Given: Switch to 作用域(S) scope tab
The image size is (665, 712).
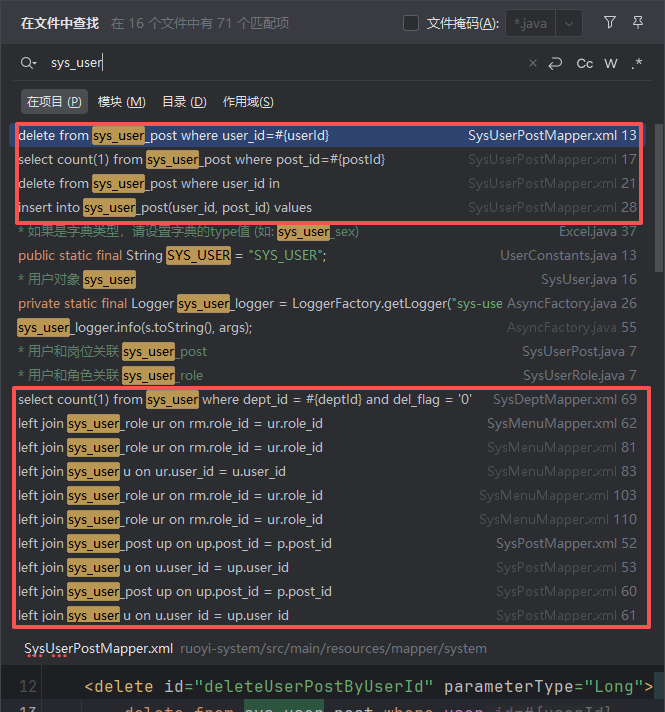Looking at the screenshot, I should point(248,102).
